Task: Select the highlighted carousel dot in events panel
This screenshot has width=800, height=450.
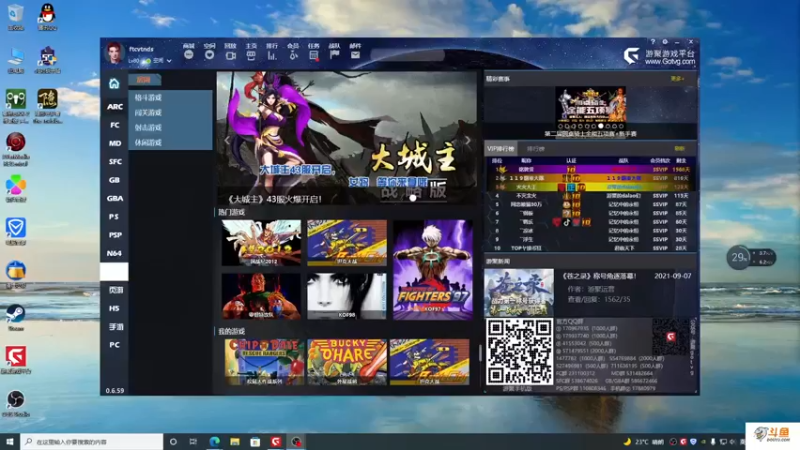Action: (601, 126)
